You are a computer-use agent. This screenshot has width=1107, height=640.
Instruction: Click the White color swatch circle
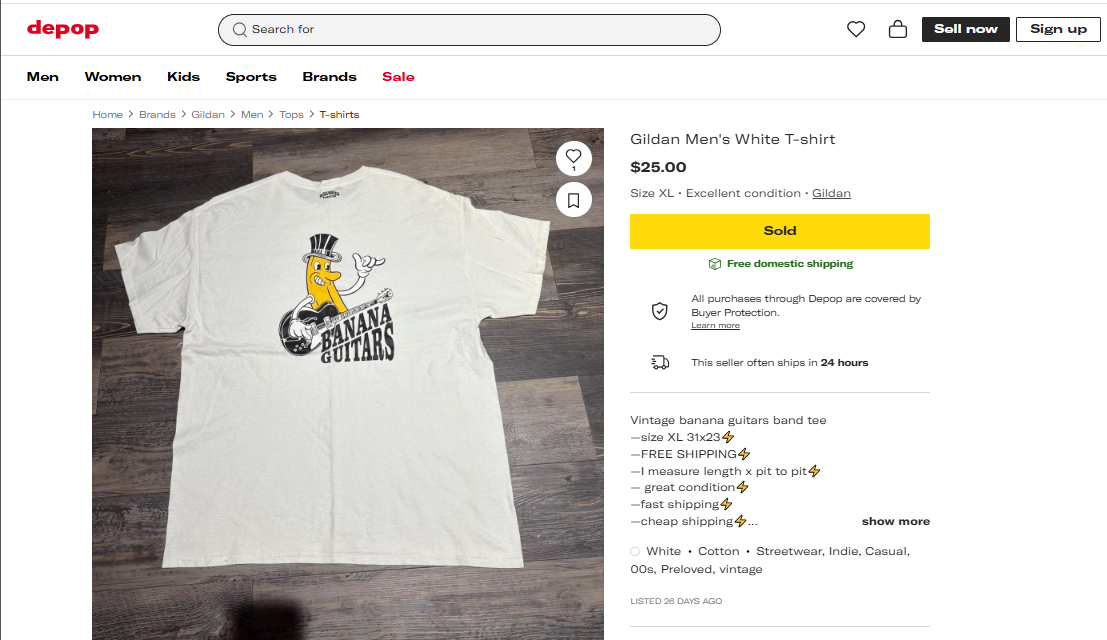point(635,551)
